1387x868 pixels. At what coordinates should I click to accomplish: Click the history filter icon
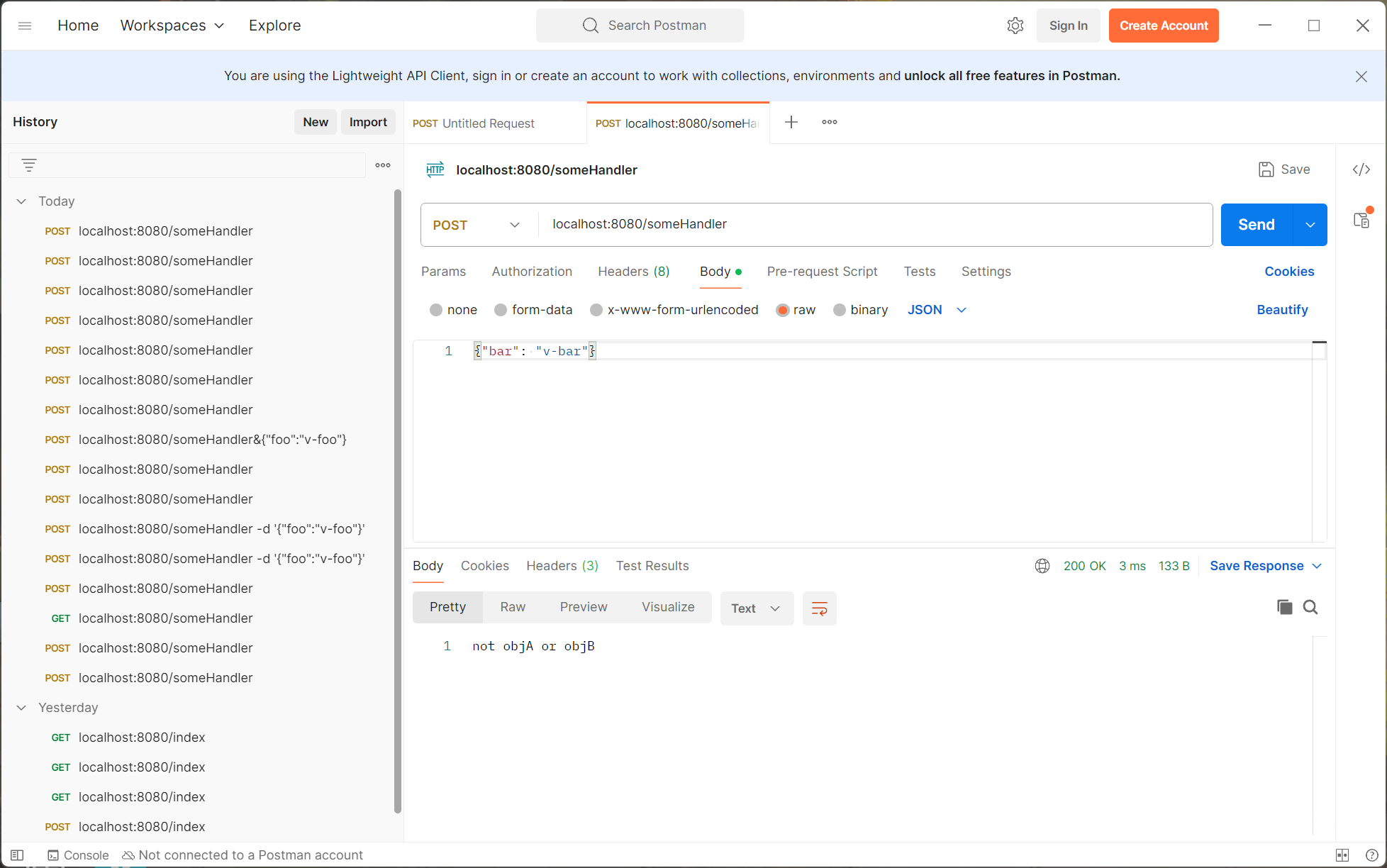[29, 165]
